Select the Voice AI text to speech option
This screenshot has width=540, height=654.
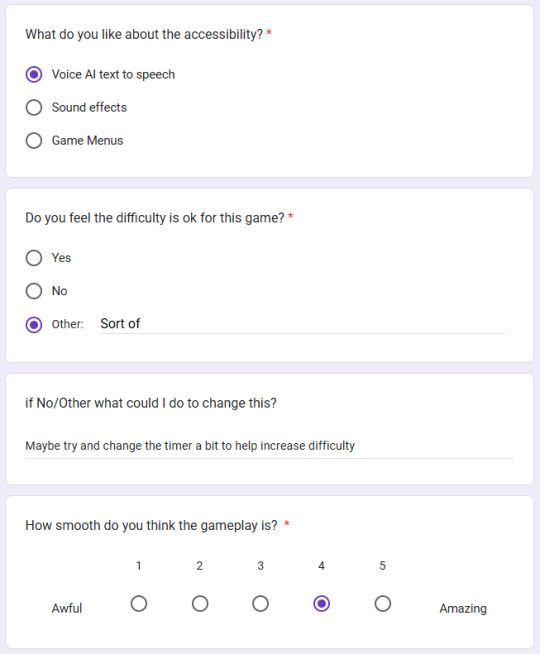point(34,75)
